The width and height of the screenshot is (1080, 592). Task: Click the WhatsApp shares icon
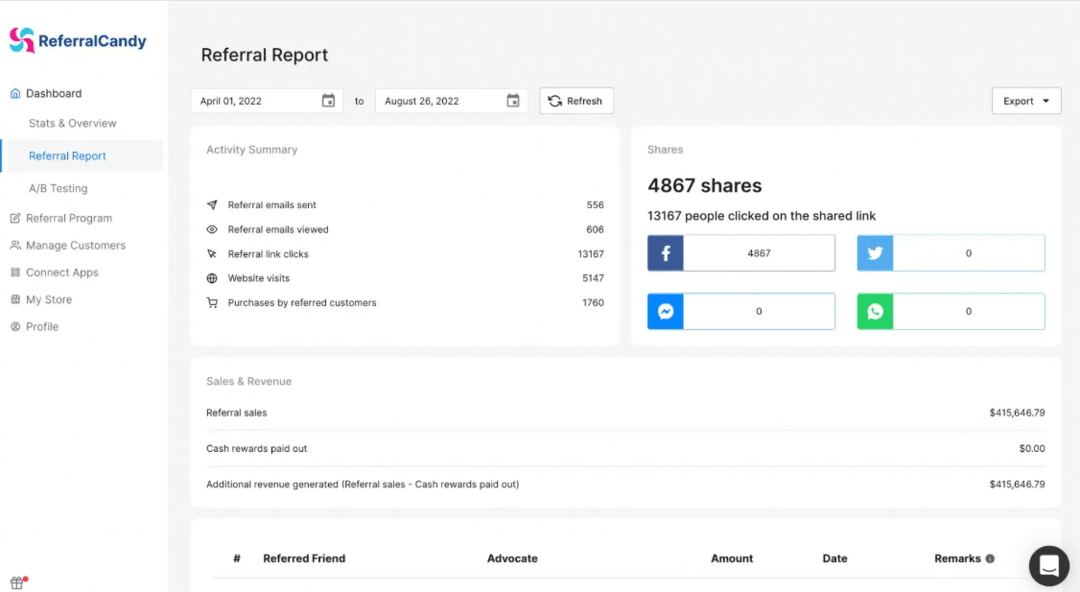tap(874, 311)
